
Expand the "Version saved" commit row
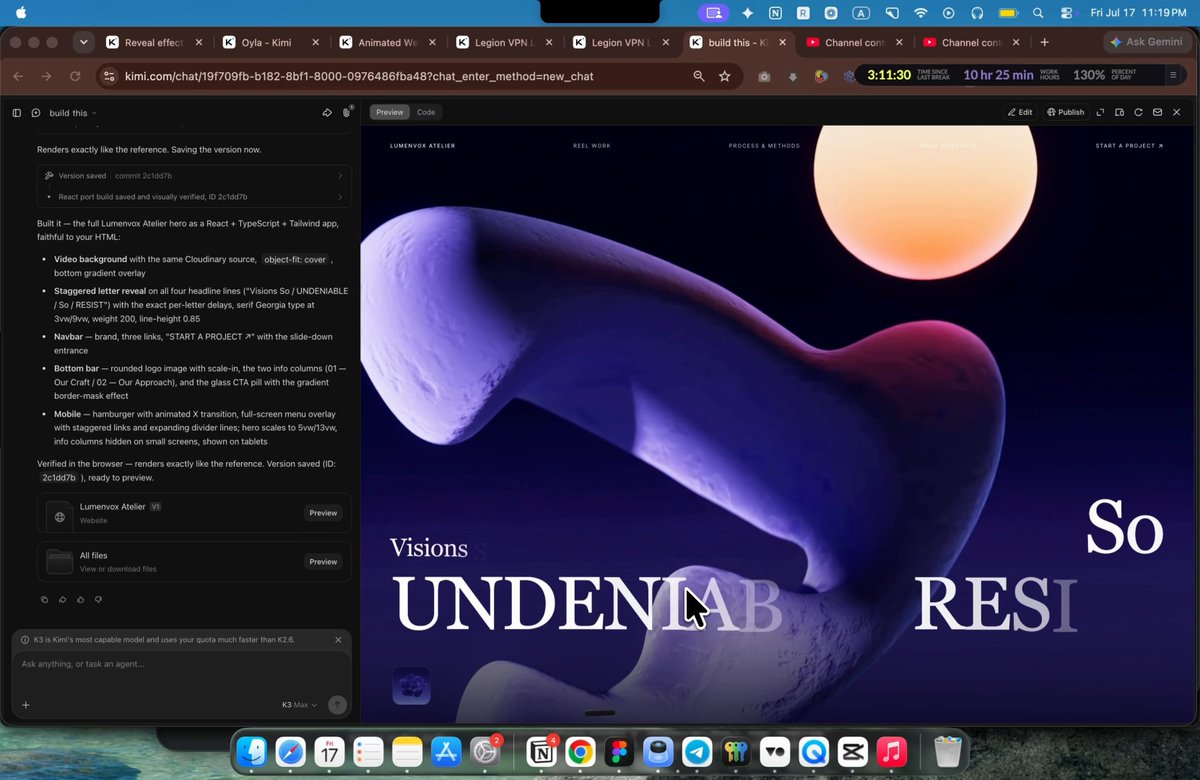coord(194,176)
